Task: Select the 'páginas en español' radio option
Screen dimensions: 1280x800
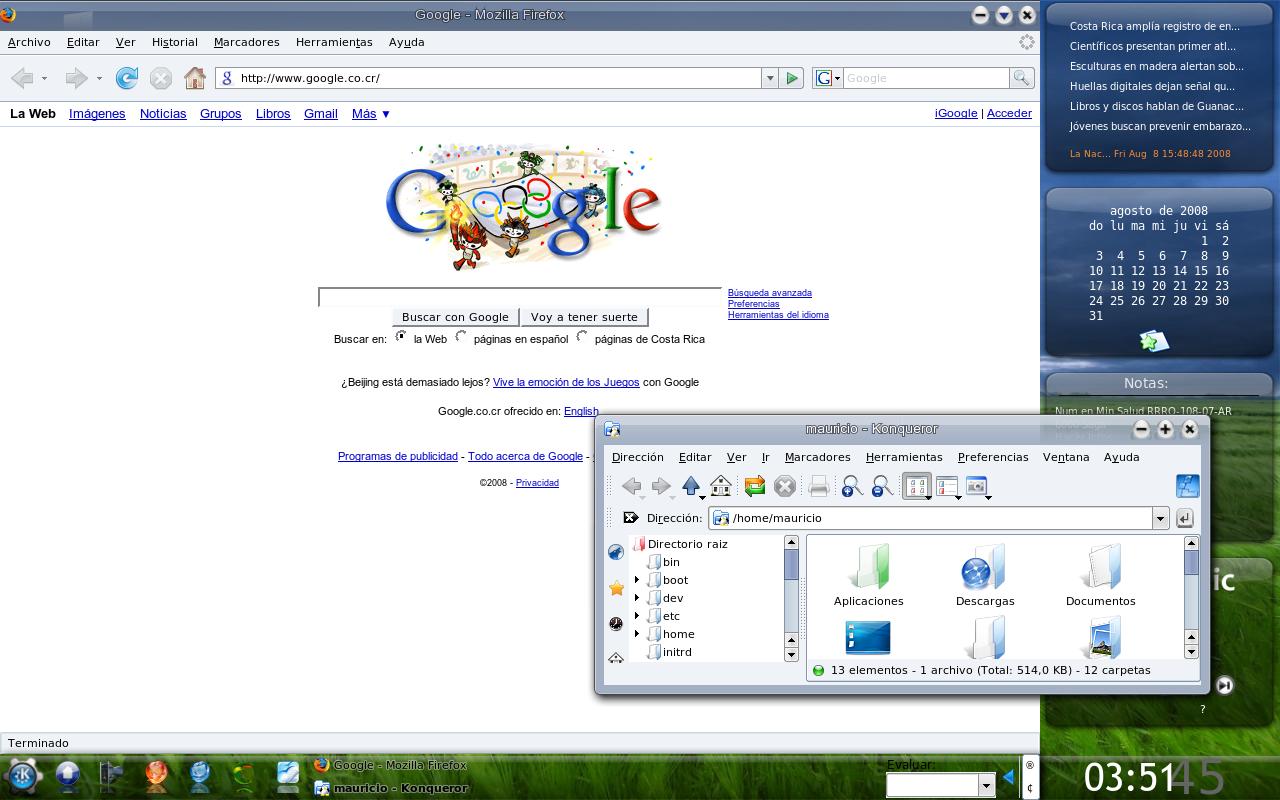Action: (461, 337)
